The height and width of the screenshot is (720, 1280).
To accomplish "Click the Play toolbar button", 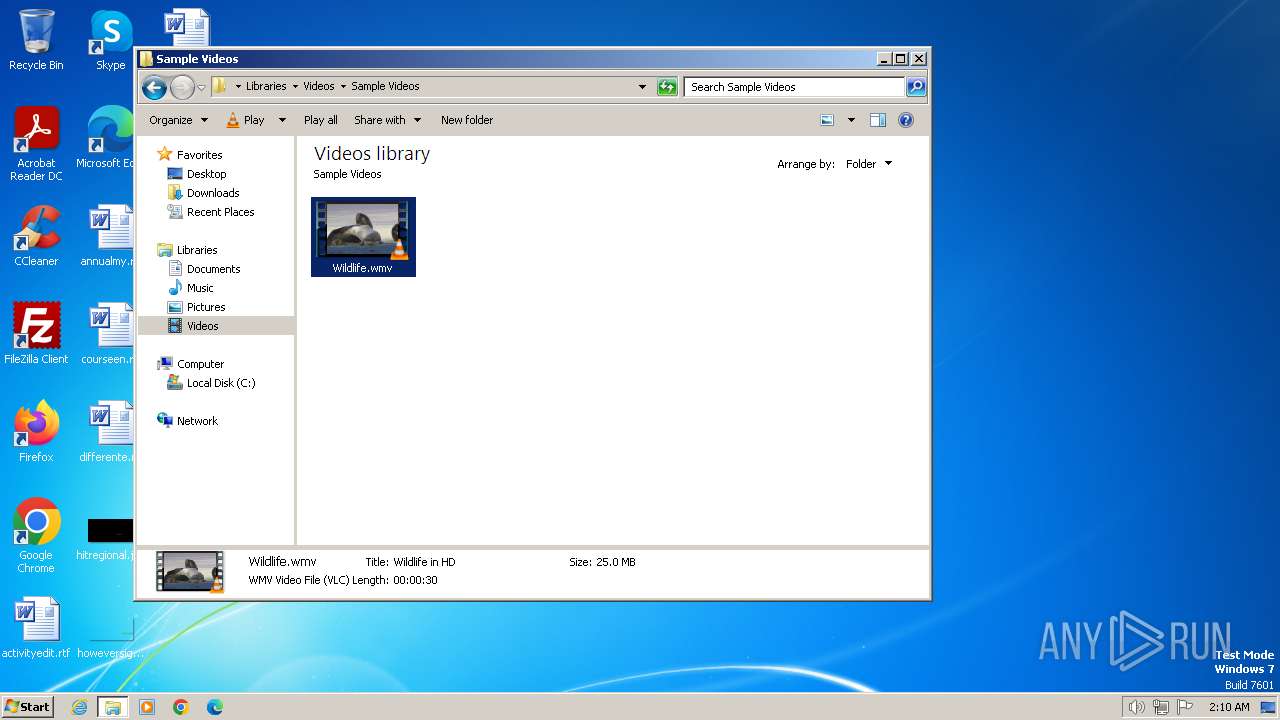I will pos(245,120).
